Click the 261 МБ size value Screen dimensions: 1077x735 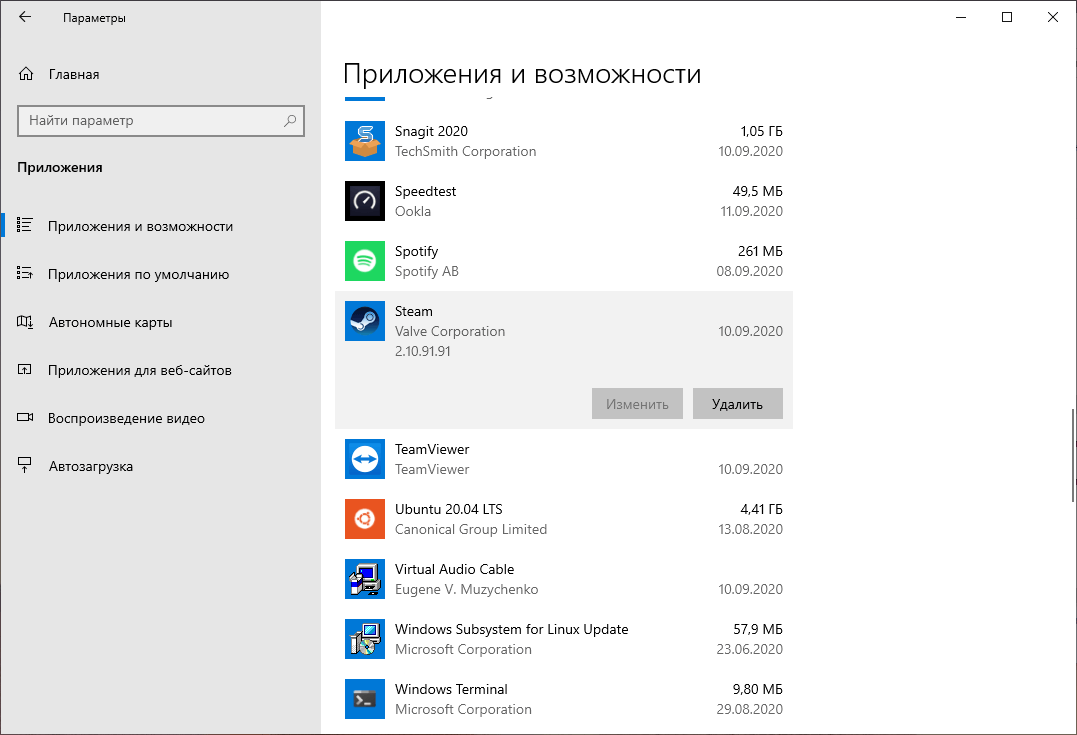[x=760, y=251]
